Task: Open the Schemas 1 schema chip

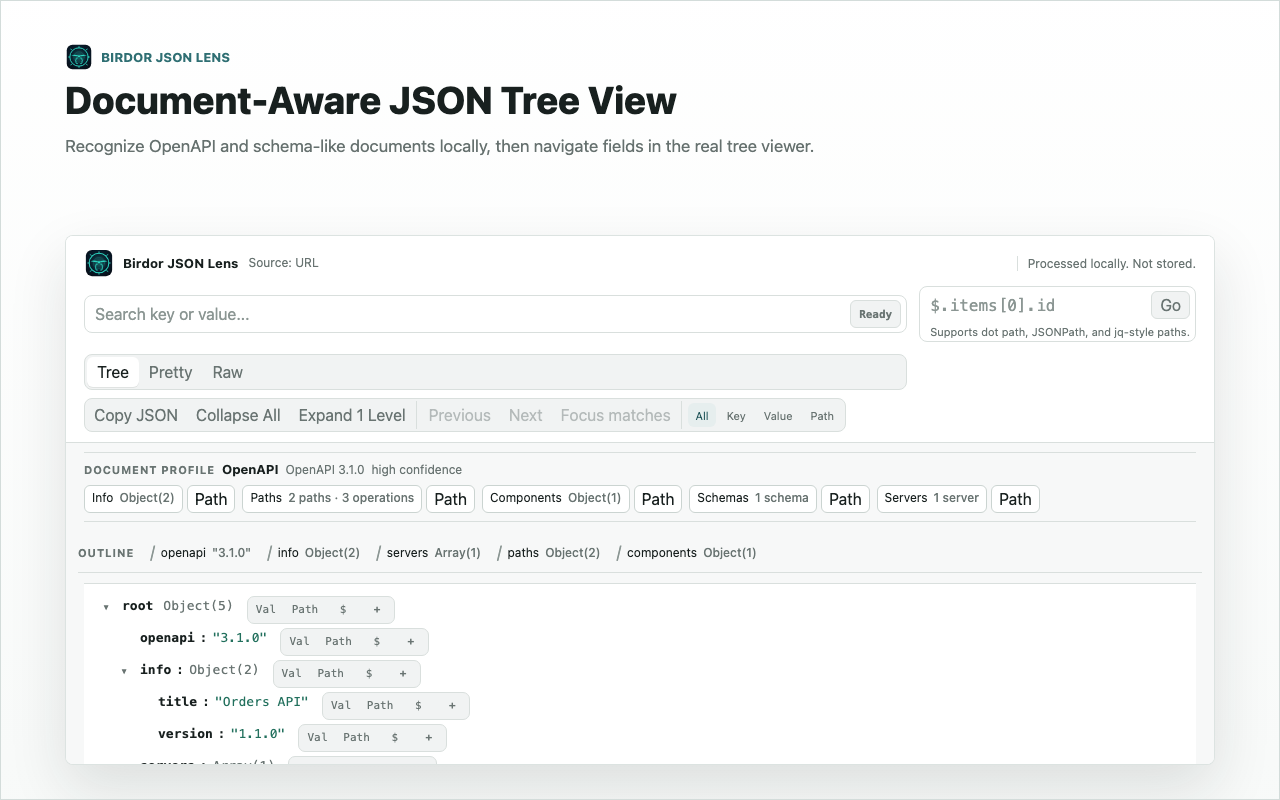Action: [753, 498]
